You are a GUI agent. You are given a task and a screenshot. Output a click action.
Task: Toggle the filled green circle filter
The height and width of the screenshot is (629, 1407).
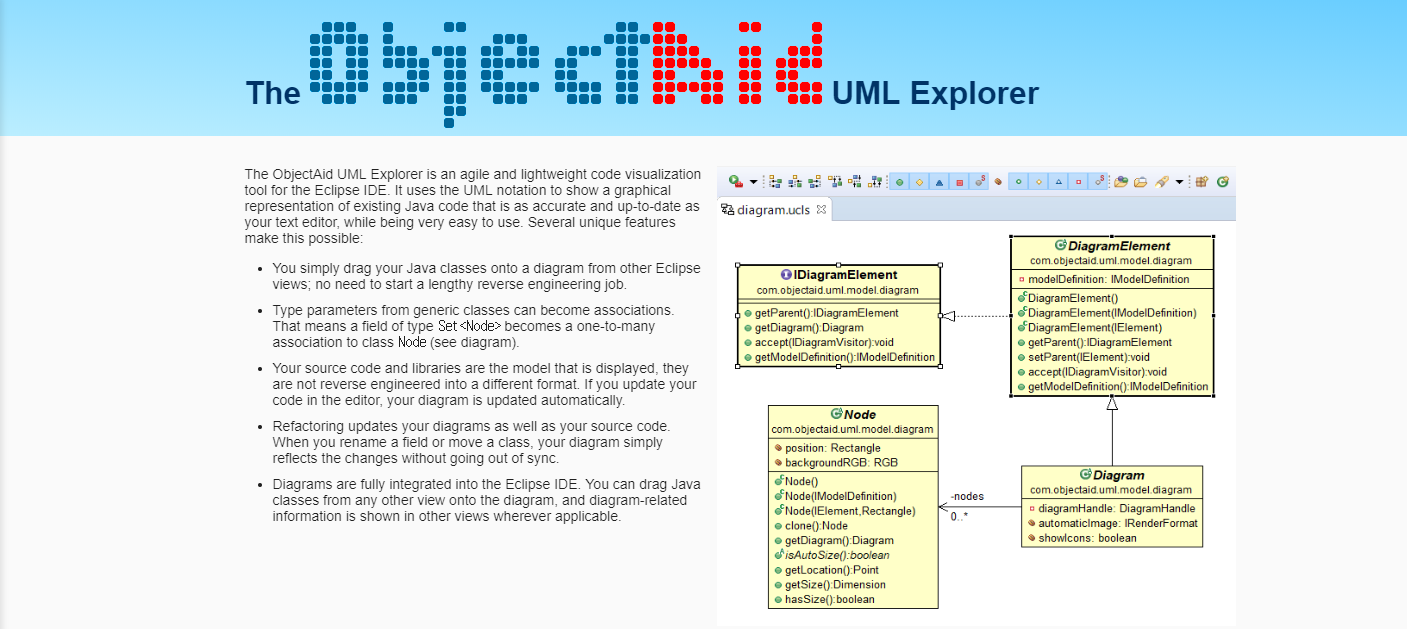pyautogui.click(x=899, y=182)
